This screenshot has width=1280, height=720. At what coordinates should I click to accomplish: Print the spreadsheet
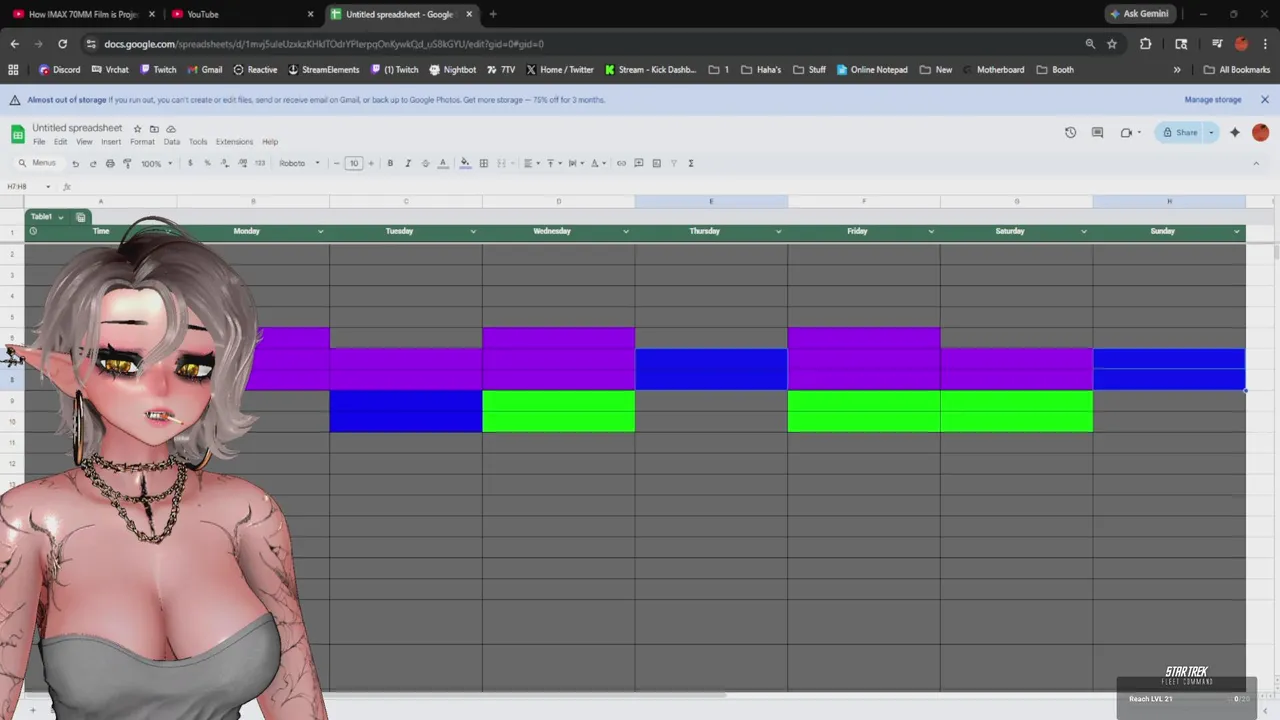pos(110,163)
